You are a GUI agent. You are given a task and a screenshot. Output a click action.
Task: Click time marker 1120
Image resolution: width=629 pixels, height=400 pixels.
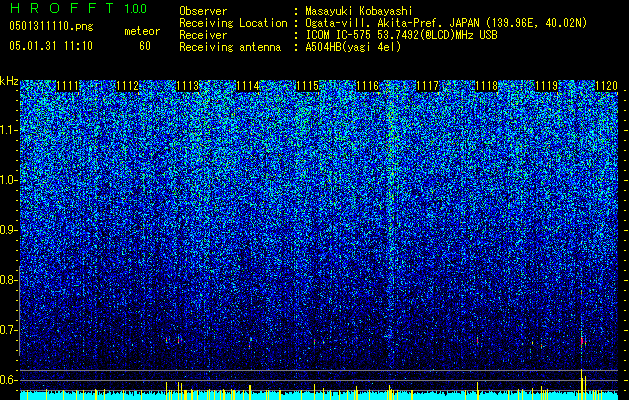tap(607, 86)
